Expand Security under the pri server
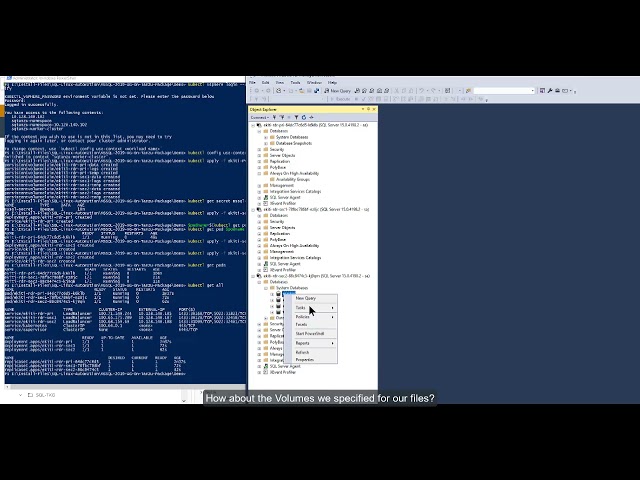640x480 pixels. point(259,150)
